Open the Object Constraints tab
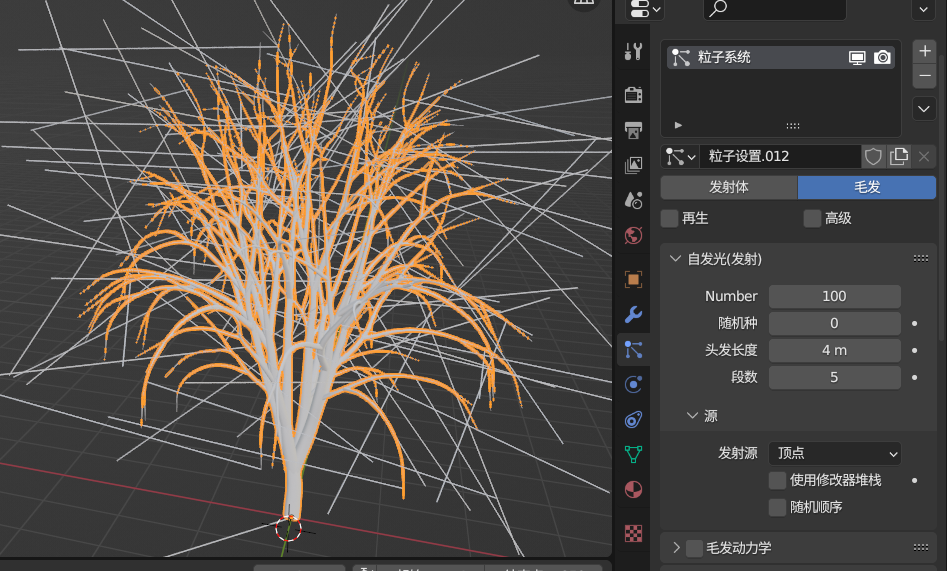The height and width of the screenshot is (571, 947). (633, 419)
